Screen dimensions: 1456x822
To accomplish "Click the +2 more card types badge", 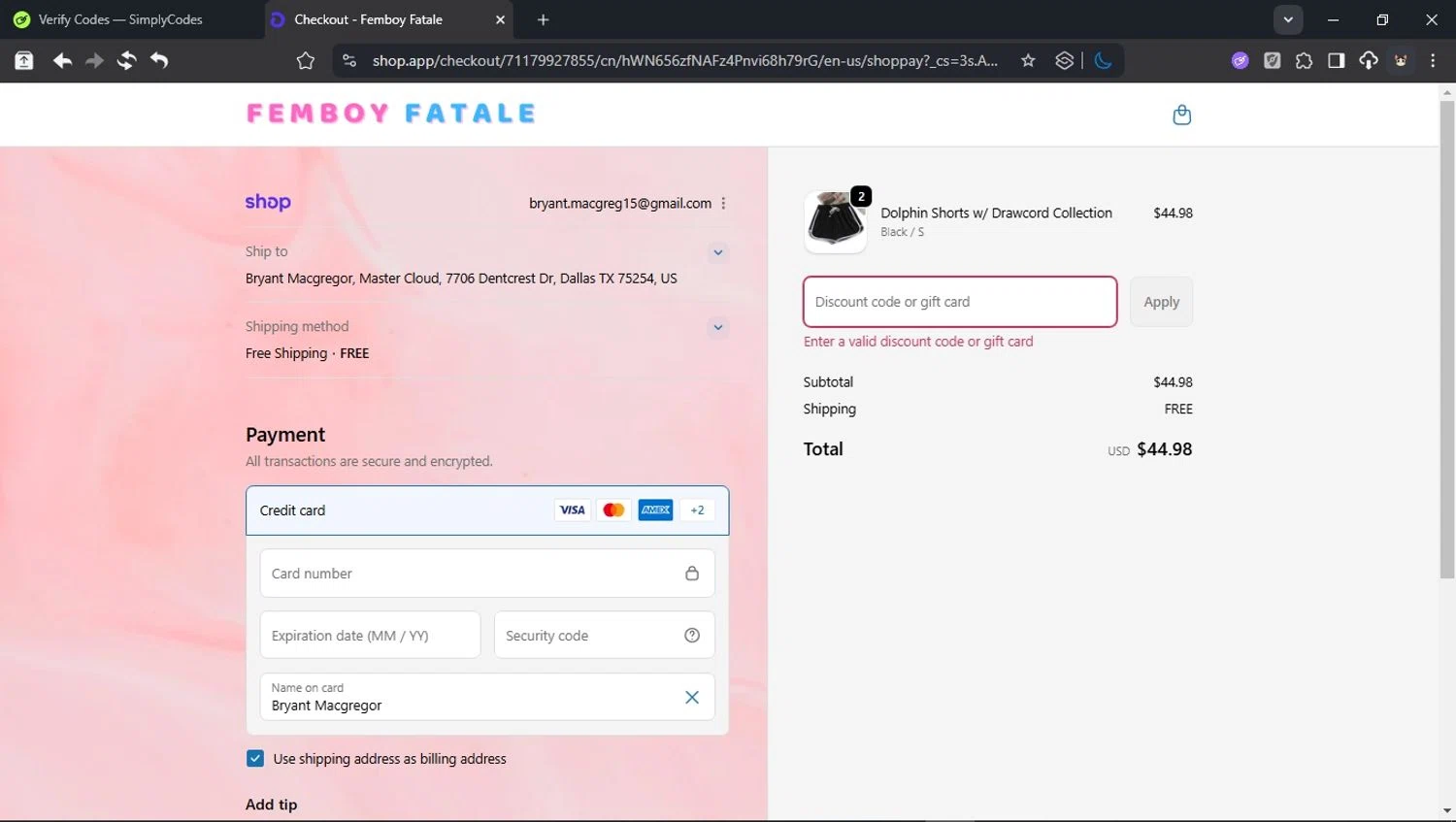I will pos(697,510).
